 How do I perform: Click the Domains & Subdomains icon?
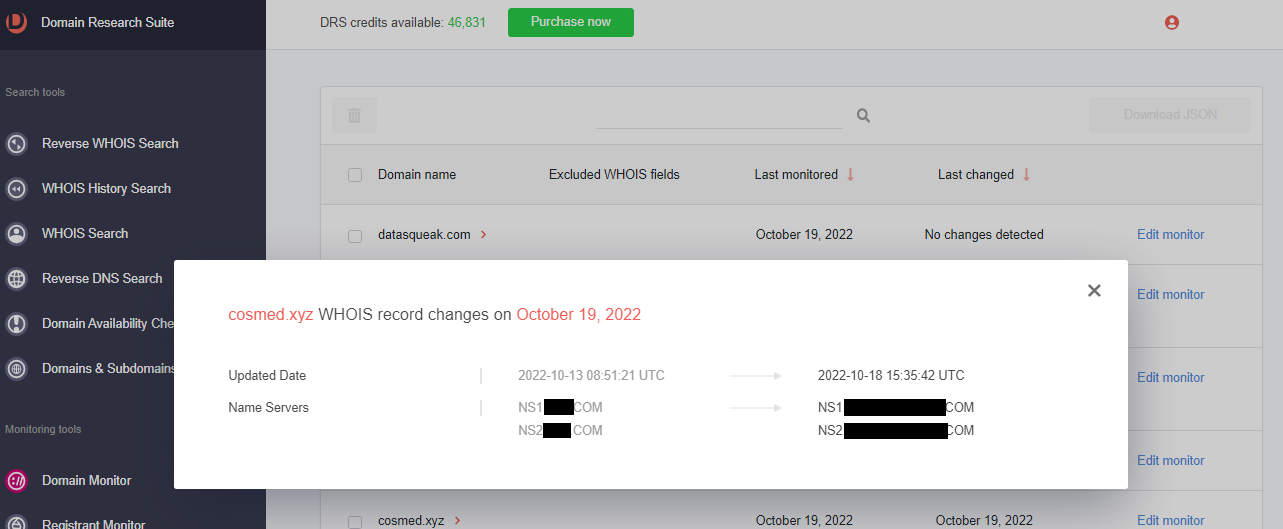(16, 369)
